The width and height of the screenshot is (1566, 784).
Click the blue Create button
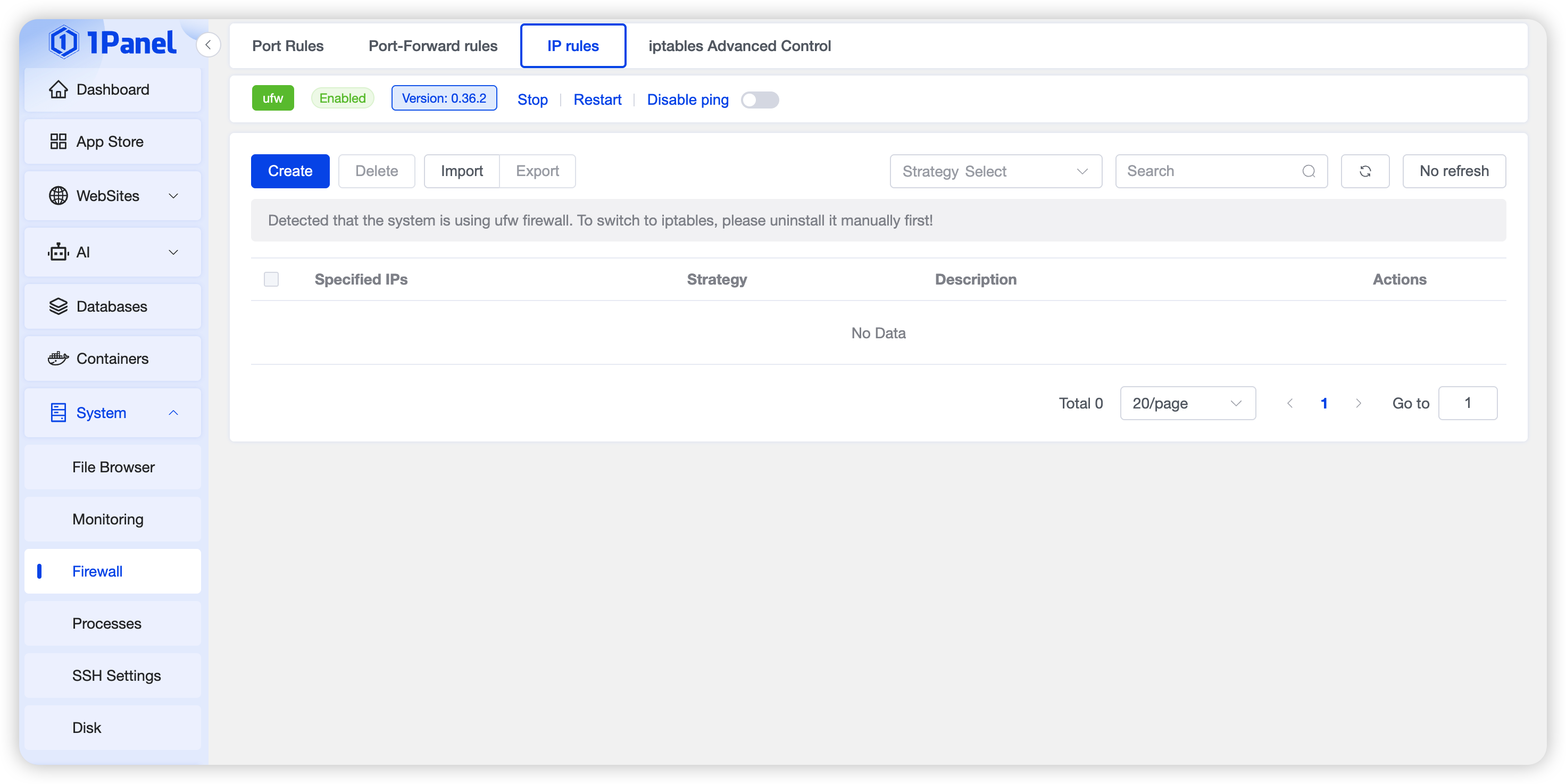(x=290, y=171)
